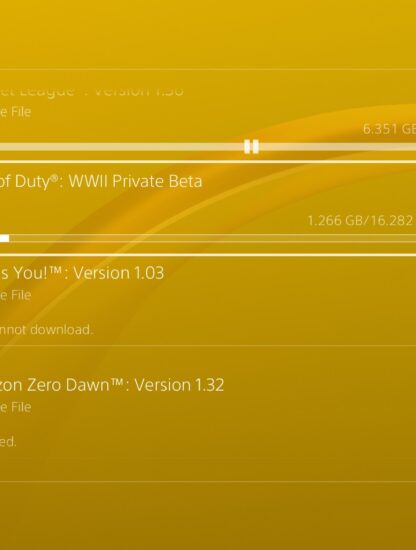Click the empty row below the Zero Dawn entry
This screenshot has width=416, height=550.
pos(208,516)
